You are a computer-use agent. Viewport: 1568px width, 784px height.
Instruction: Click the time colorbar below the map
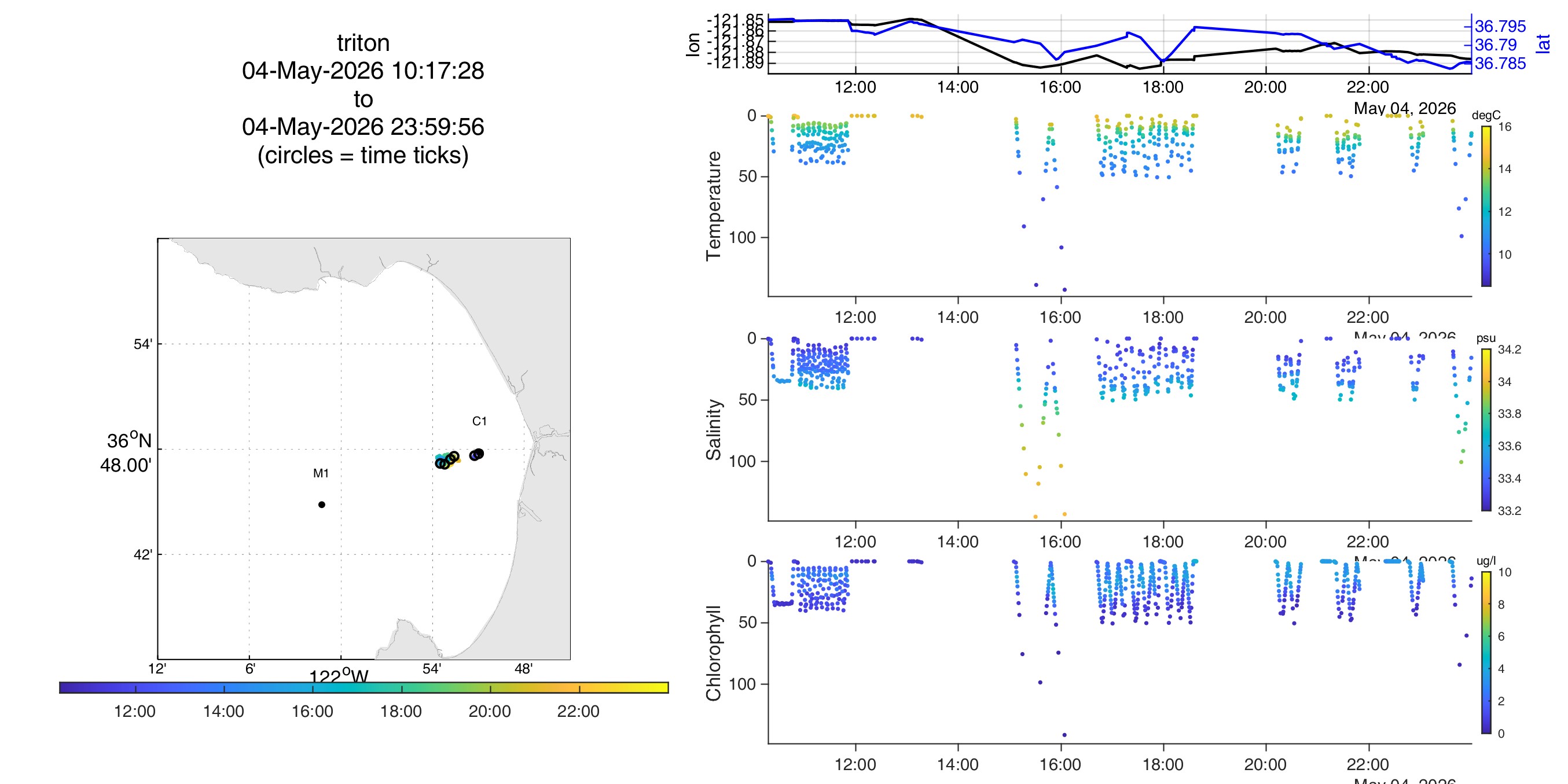[364, 687]
